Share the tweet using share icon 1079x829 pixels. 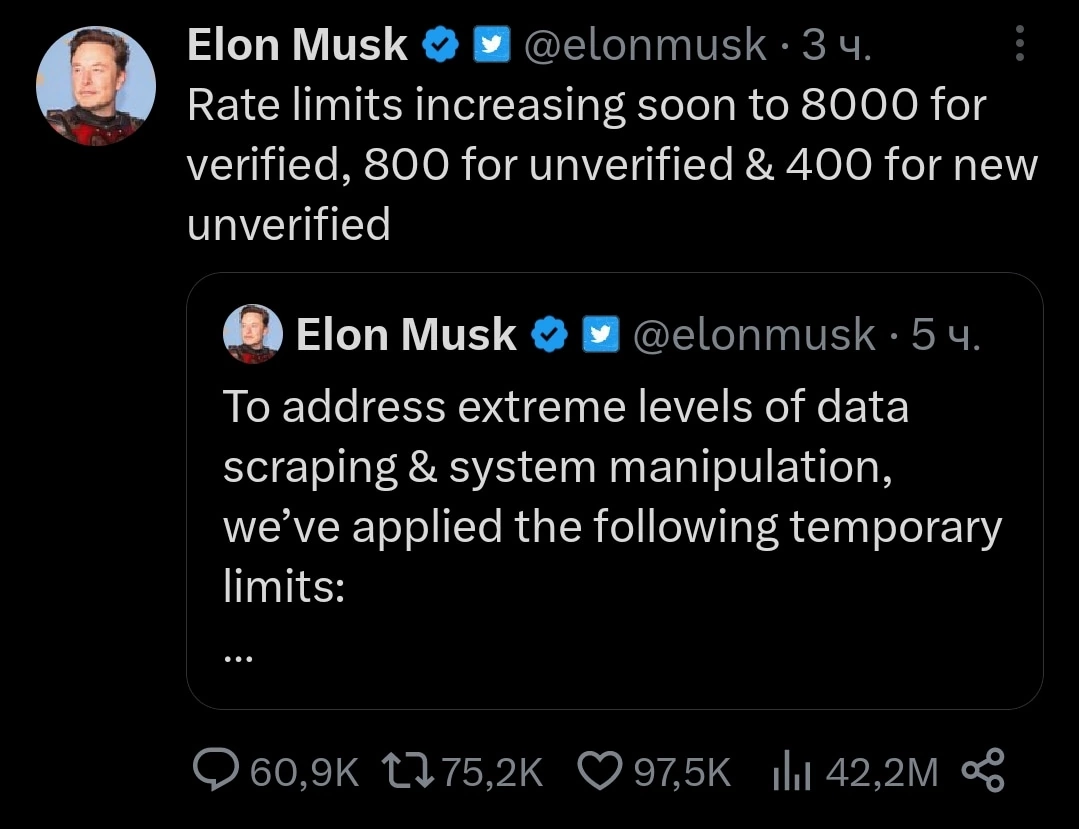pos(982,771)
